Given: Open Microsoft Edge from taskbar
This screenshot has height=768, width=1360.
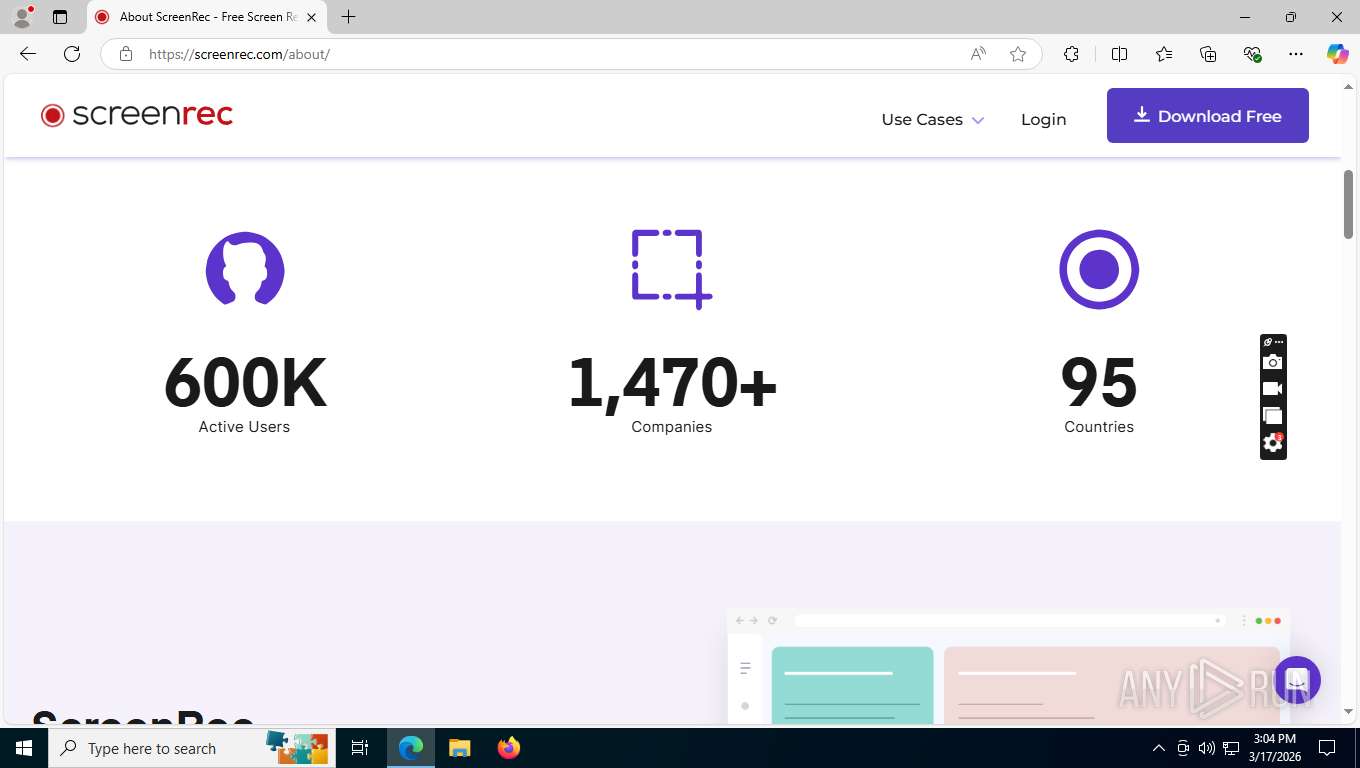Looking at the screenshot, I should [411, 748].
